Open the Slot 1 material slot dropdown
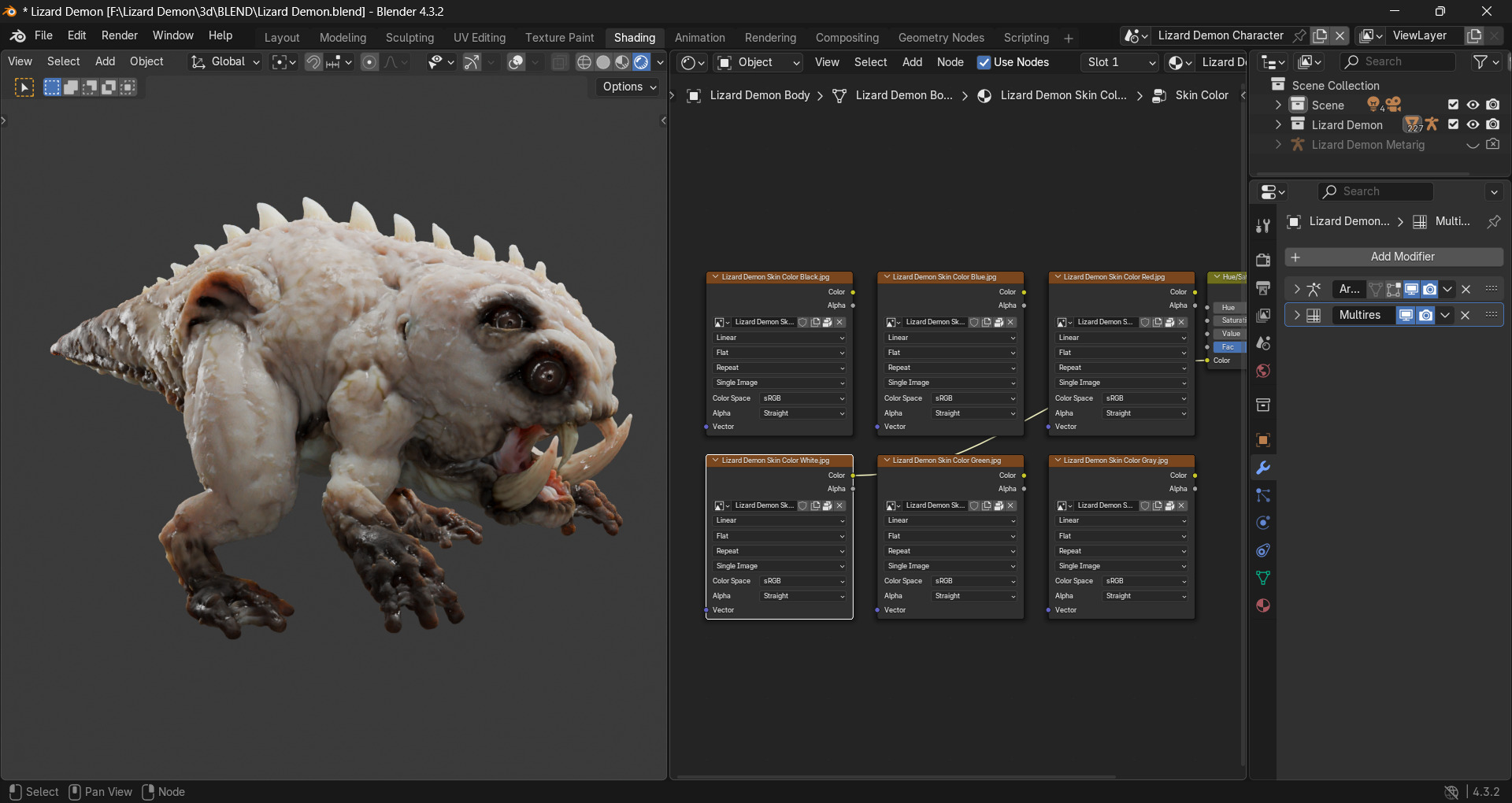 (x=1119, y=62)
